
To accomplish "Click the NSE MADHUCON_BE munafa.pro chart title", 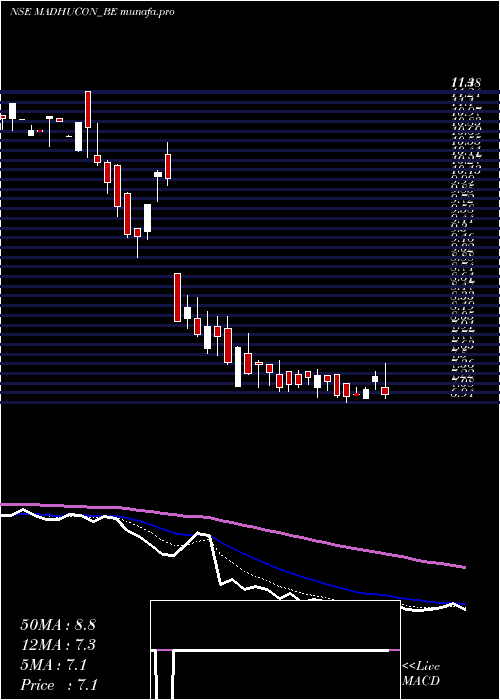I will 92,12.
